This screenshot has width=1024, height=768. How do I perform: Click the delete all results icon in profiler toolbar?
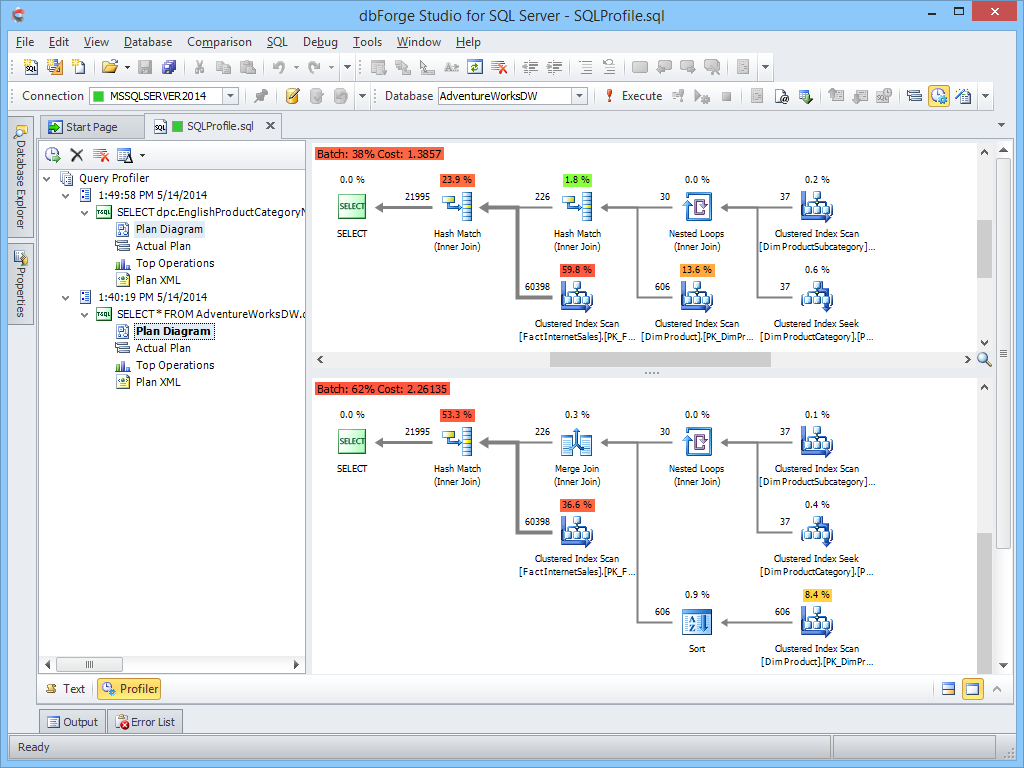click(101, 155)
